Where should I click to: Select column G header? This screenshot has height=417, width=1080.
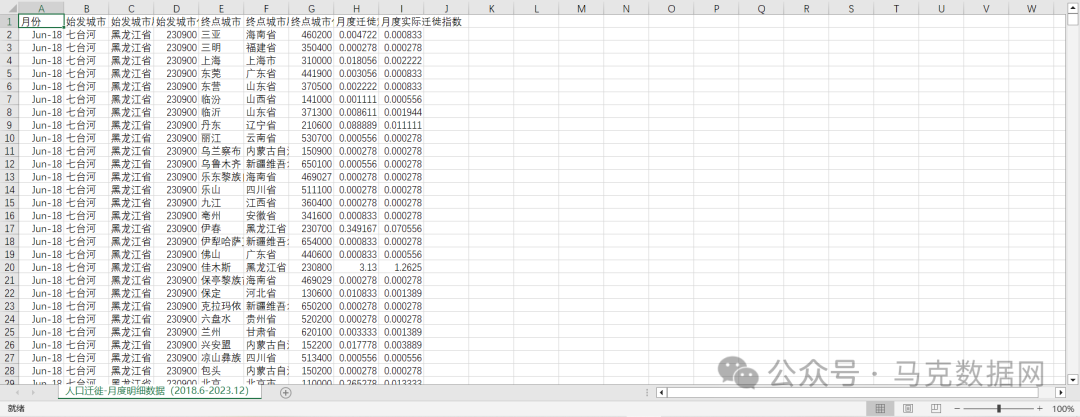point(311,8)
